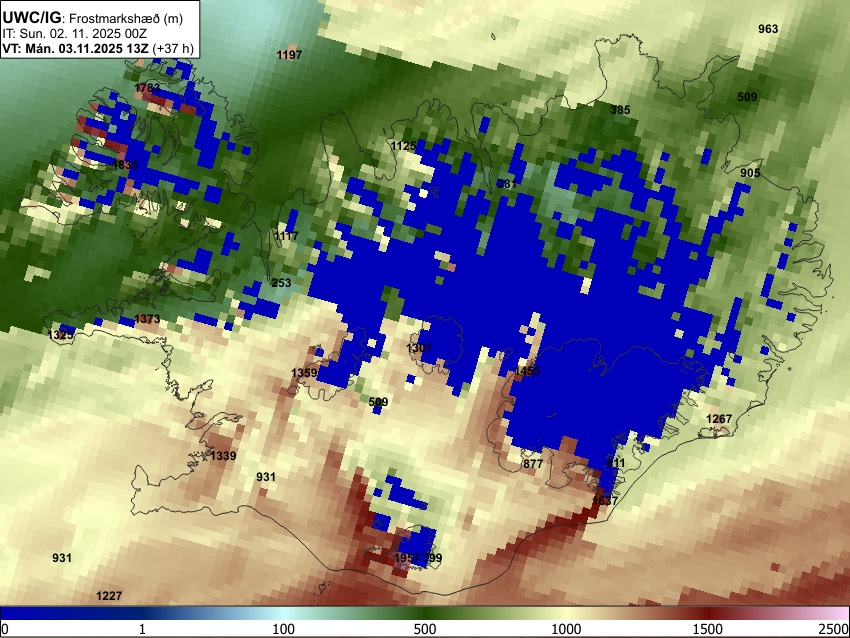Click the map value 253
The image size is (850, 638).
[281, 283]
